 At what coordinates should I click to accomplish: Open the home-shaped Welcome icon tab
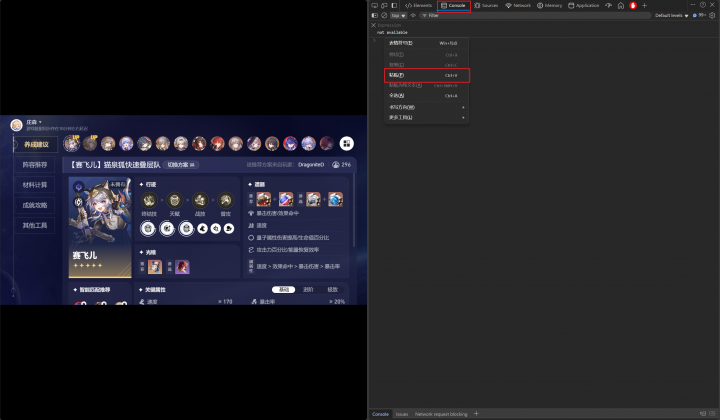[621, 6]
